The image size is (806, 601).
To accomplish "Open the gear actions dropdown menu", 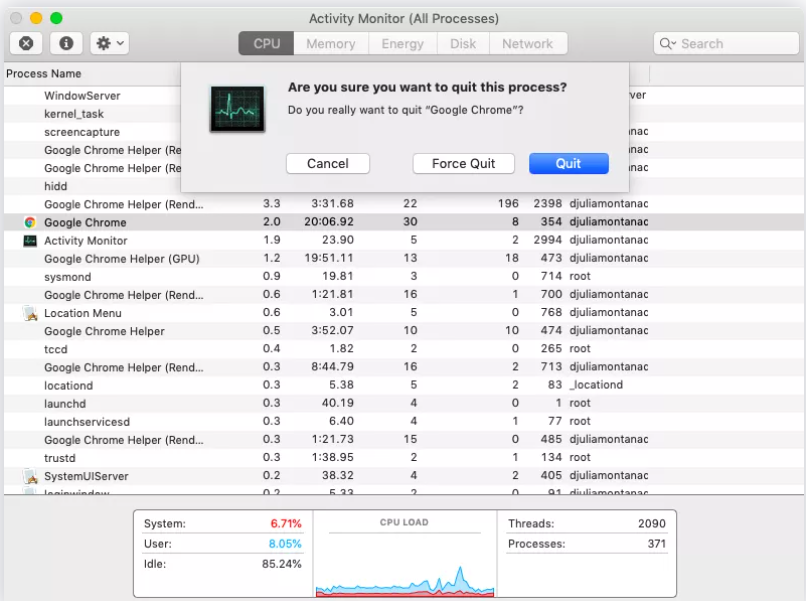I will 109,44.
